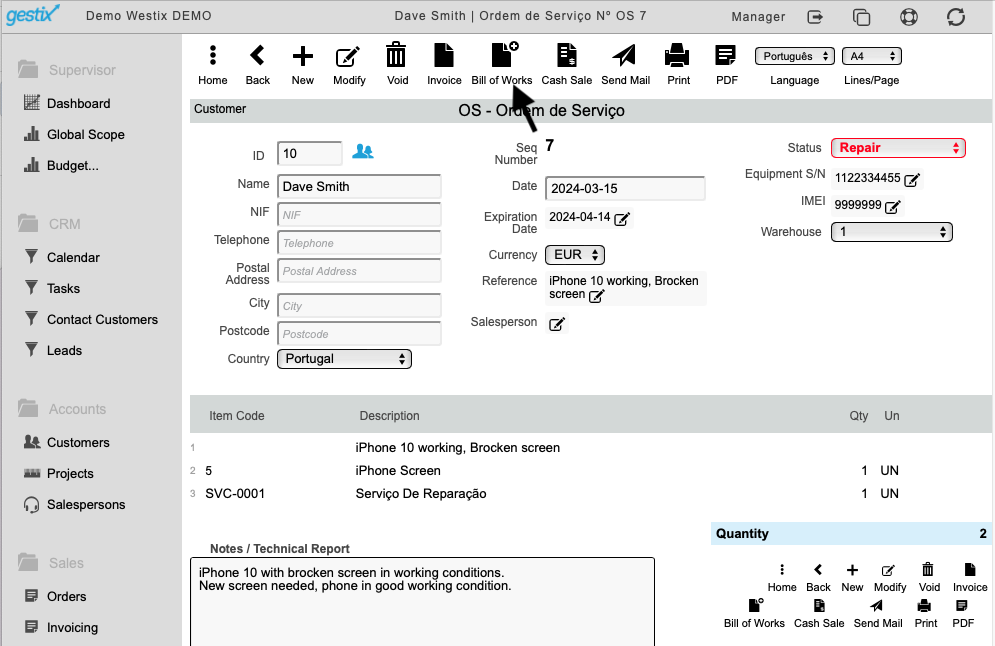995x646 pixels.
Task: Click the Modify button in top toolbar
Action: (x=349, y=65)
